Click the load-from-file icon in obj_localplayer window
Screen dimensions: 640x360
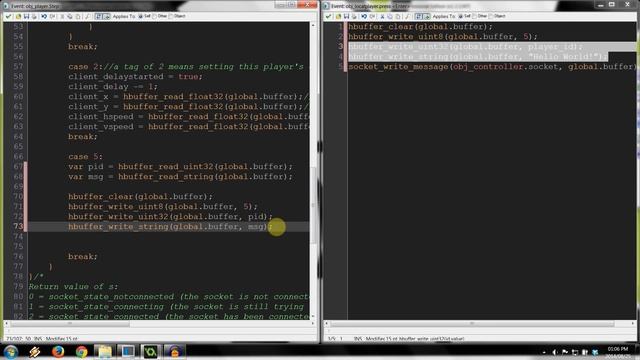click(x=338, y=16)
